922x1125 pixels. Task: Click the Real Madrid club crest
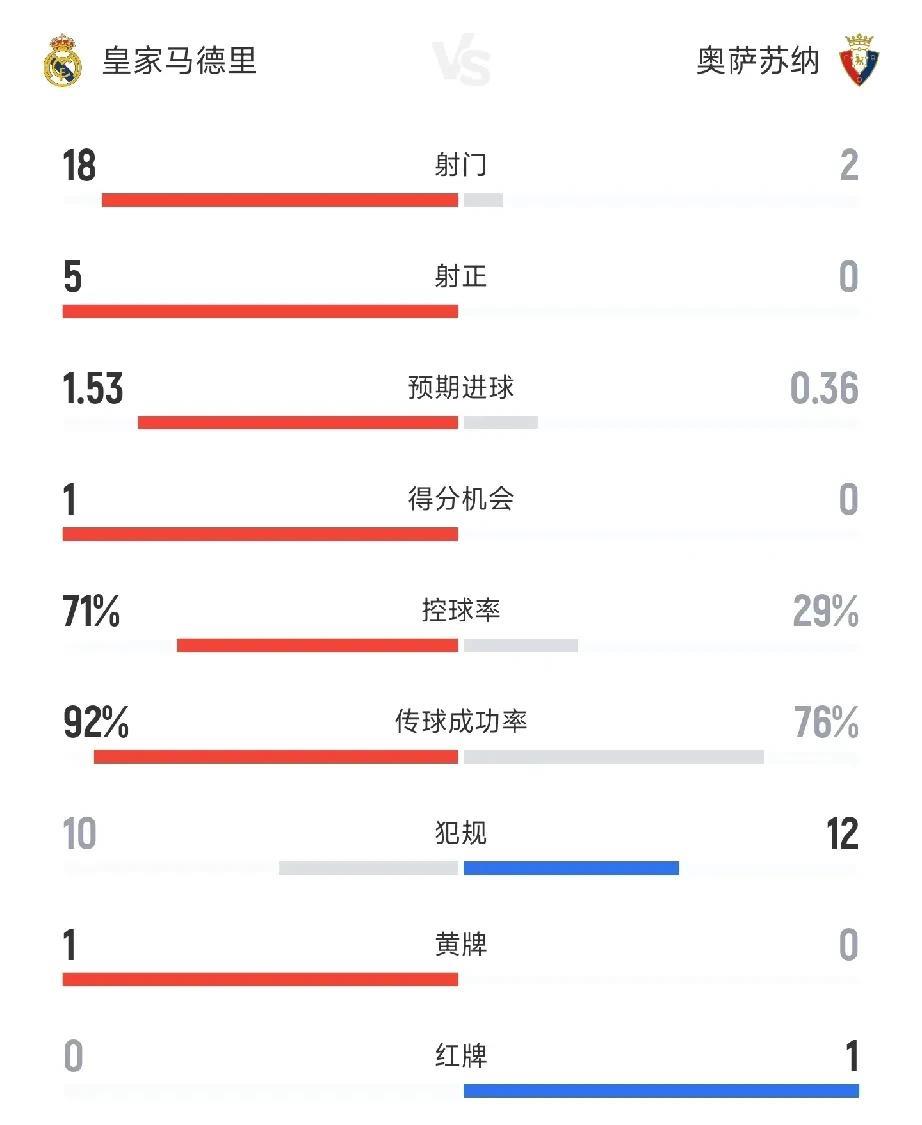(62, 61)
